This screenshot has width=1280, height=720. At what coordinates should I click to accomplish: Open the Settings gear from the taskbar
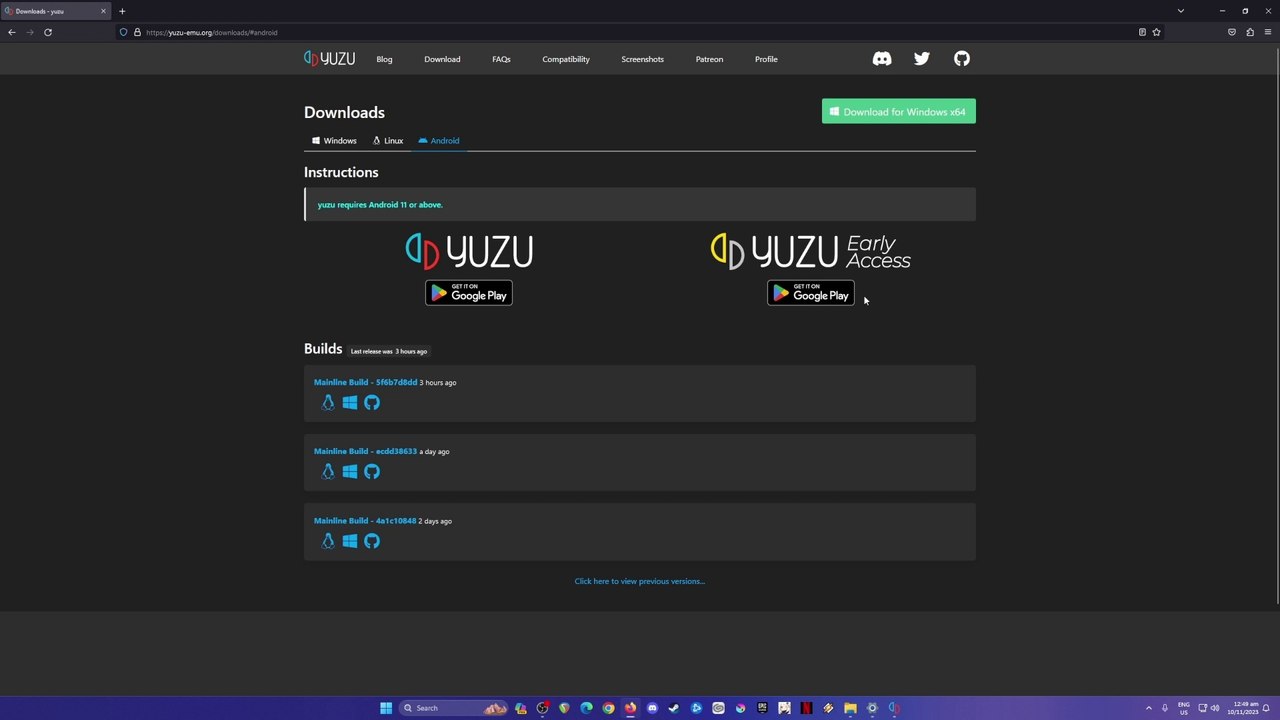[872, 708]
